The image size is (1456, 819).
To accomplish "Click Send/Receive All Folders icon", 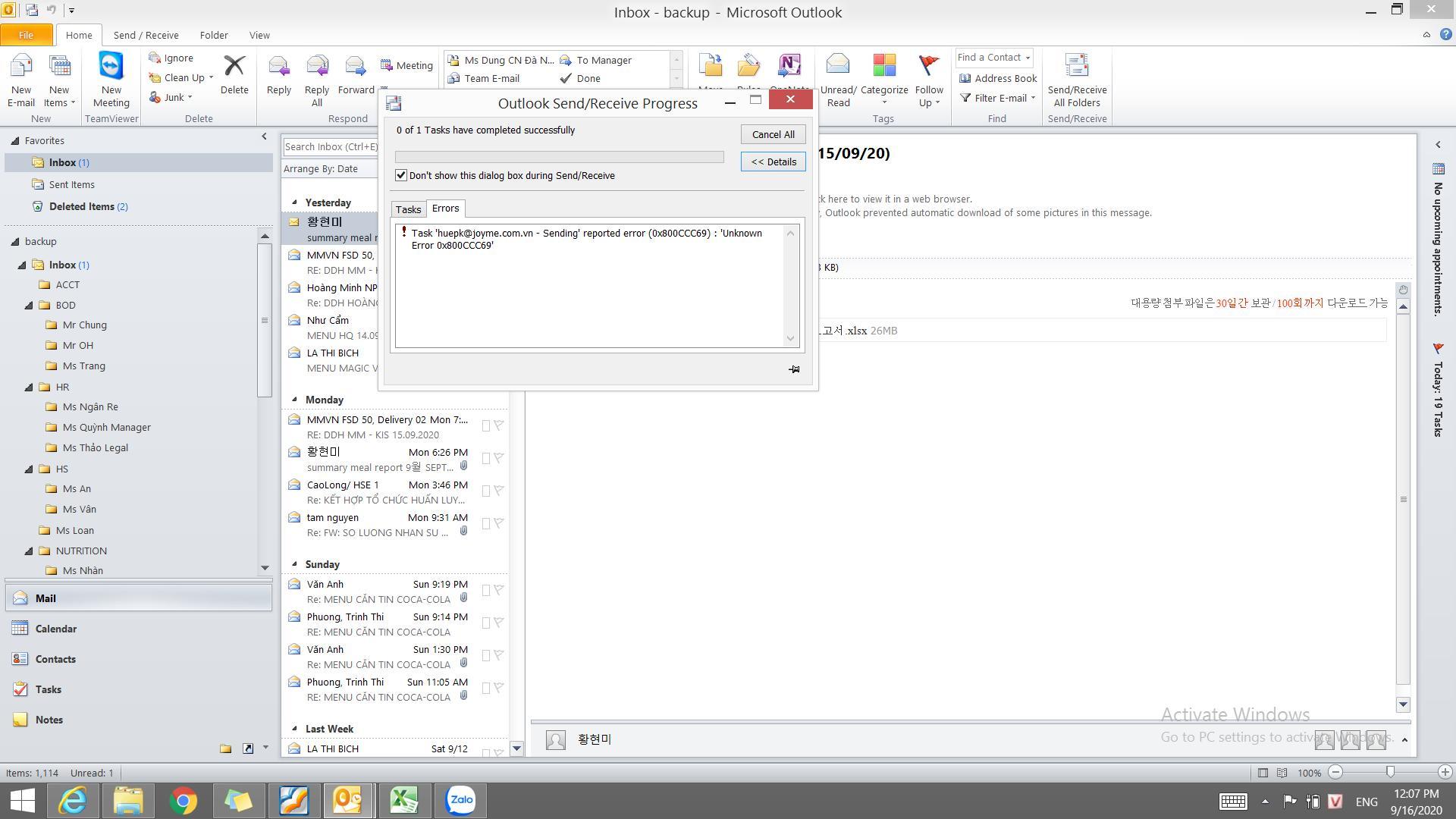I will (x=1077, y=80).
